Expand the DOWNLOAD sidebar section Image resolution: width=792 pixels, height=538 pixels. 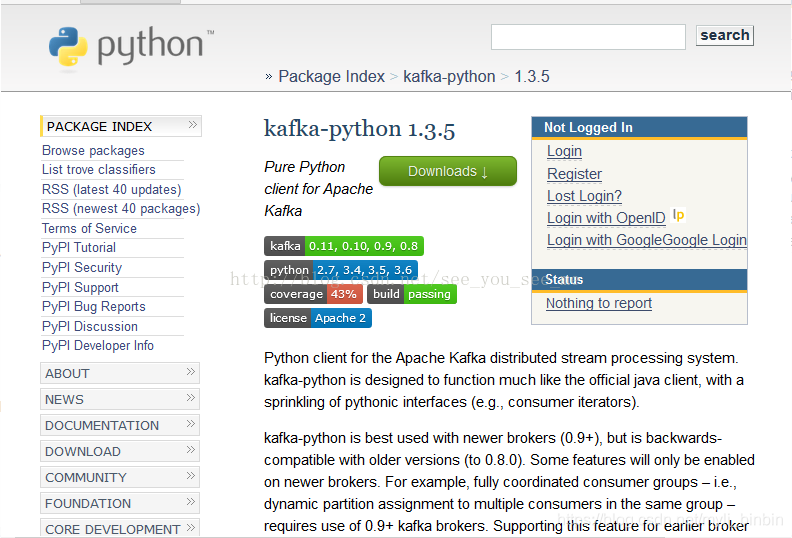tap(120, 451)
